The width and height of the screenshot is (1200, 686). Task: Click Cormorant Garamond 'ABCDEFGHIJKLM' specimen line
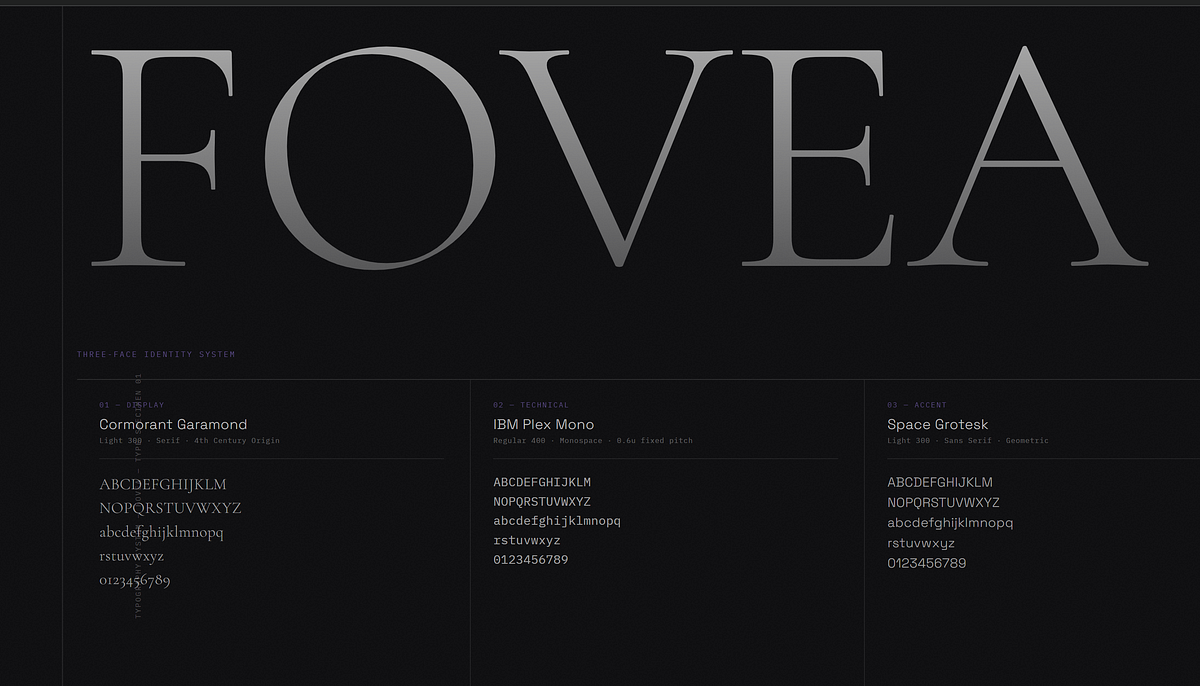coord(163,484)
